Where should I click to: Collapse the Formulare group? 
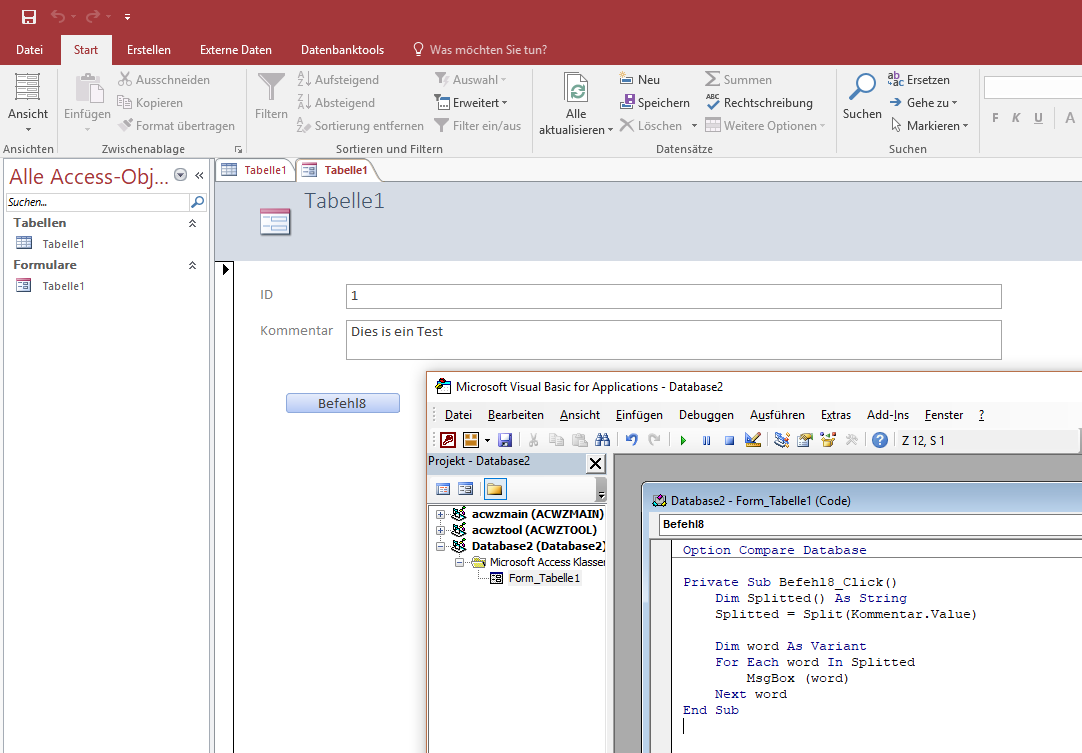point(193,265)
